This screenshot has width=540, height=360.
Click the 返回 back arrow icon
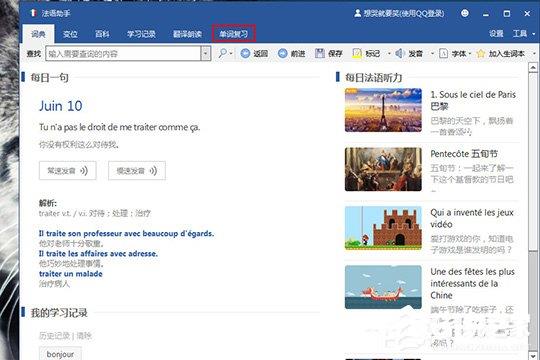[x=245, y=53]
